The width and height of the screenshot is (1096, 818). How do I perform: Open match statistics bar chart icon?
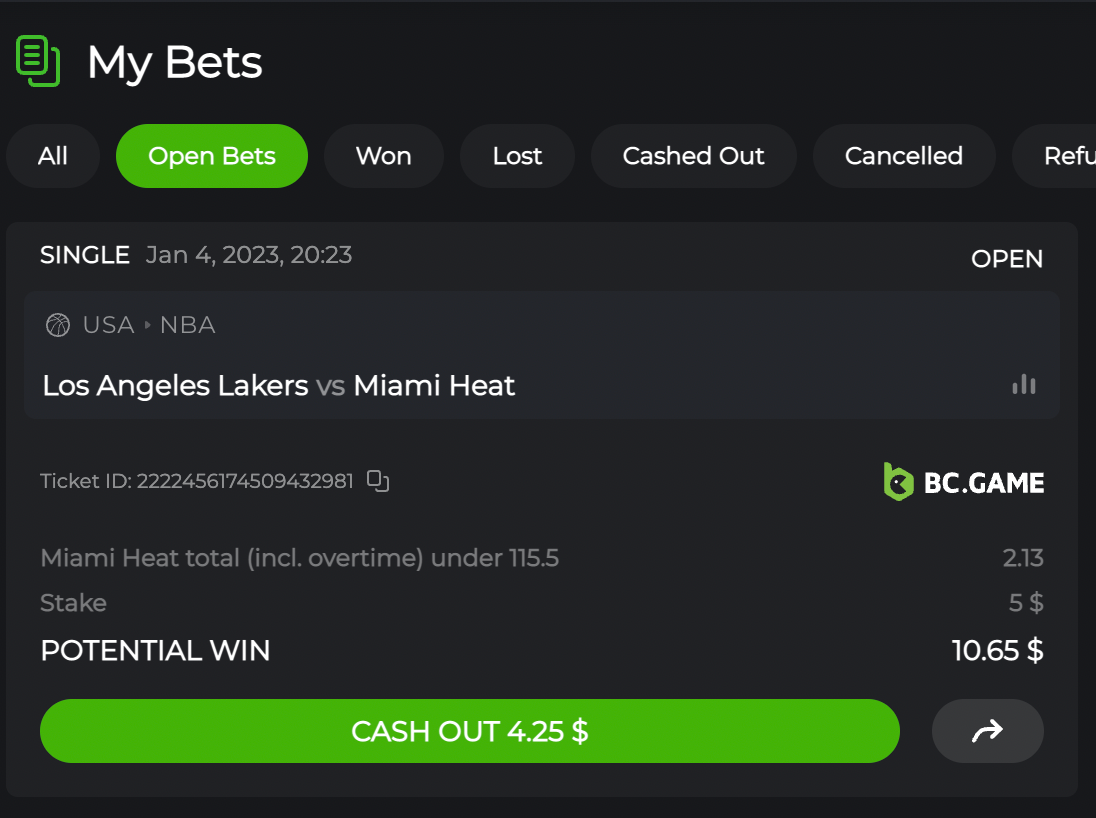point(1023,385)
